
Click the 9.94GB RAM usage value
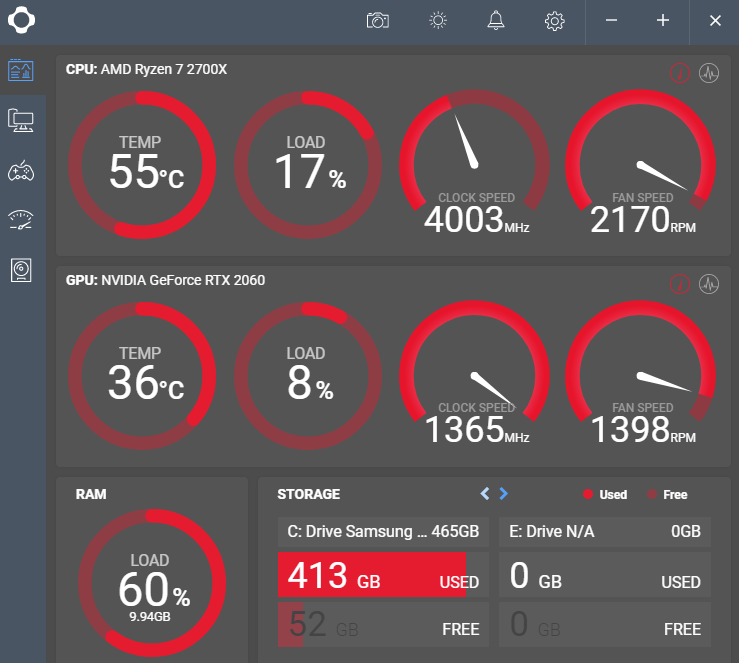[150, 617]
